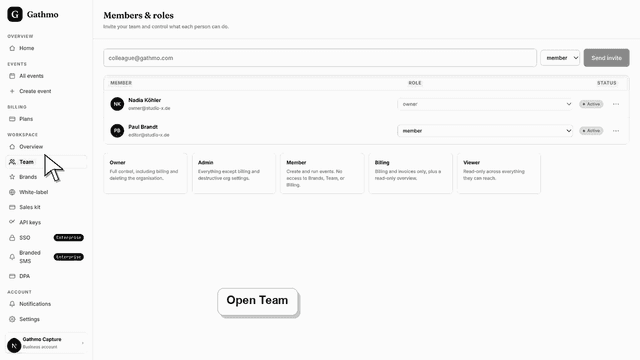Image resolution: width=640 pixels, height=360 pixels.
Task: Click the Sales kit icon
Action: [12, 207]
